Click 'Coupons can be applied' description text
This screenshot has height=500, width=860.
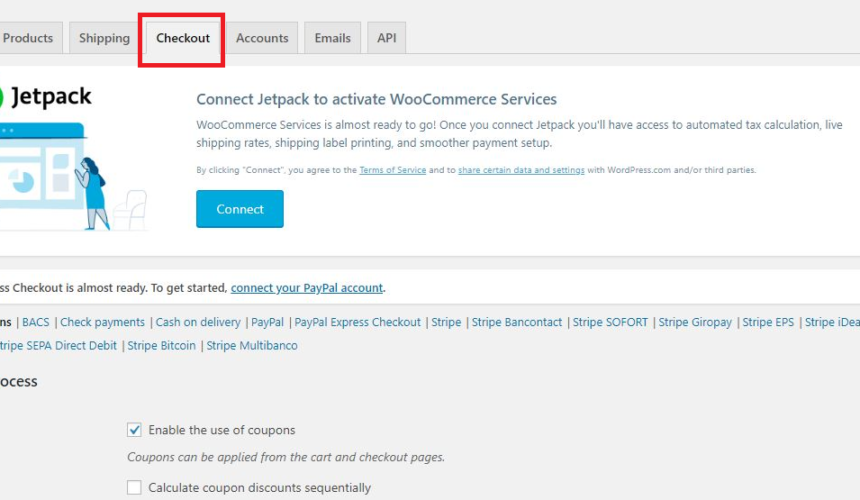tap(286, 457)
